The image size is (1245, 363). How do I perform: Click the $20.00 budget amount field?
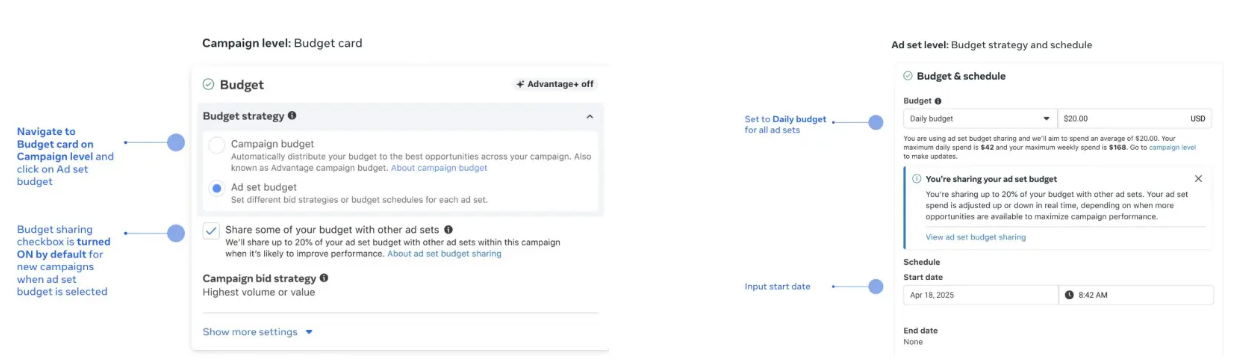(x=1135, y=118)
